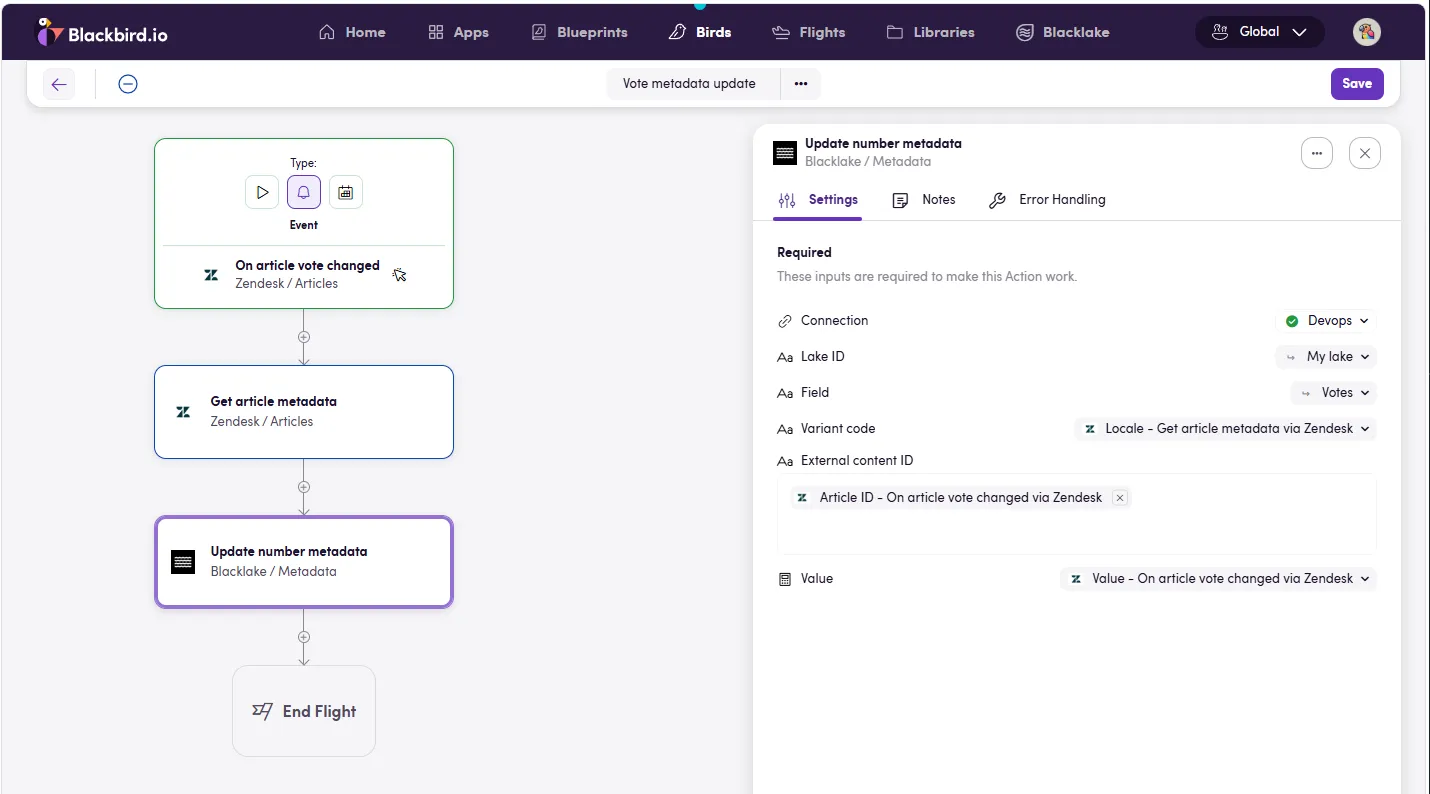Open the Apps page
Screen dimensions: 1430x794
(458, 32)
